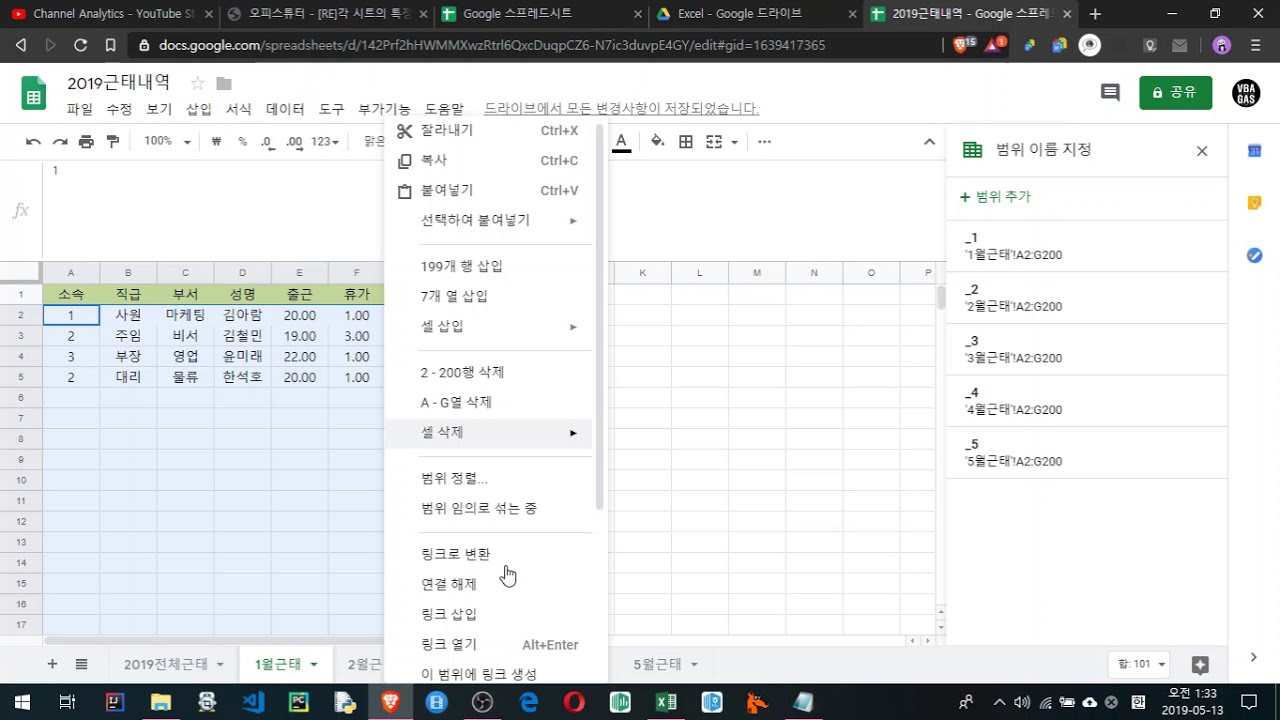Open 2019전체근태 tab dropdown arrow
Viewport: 1280px width, 720px height.
coord(220,664)
